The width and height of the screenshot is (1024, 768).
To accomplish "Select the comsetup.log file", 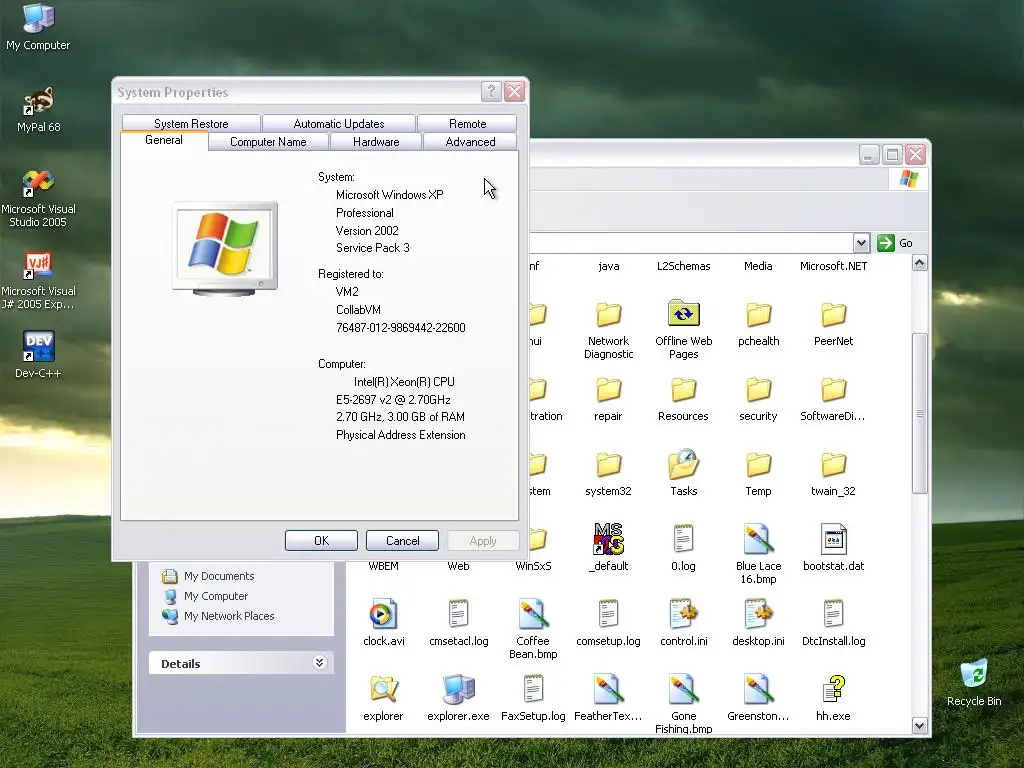I will point(608,622).
